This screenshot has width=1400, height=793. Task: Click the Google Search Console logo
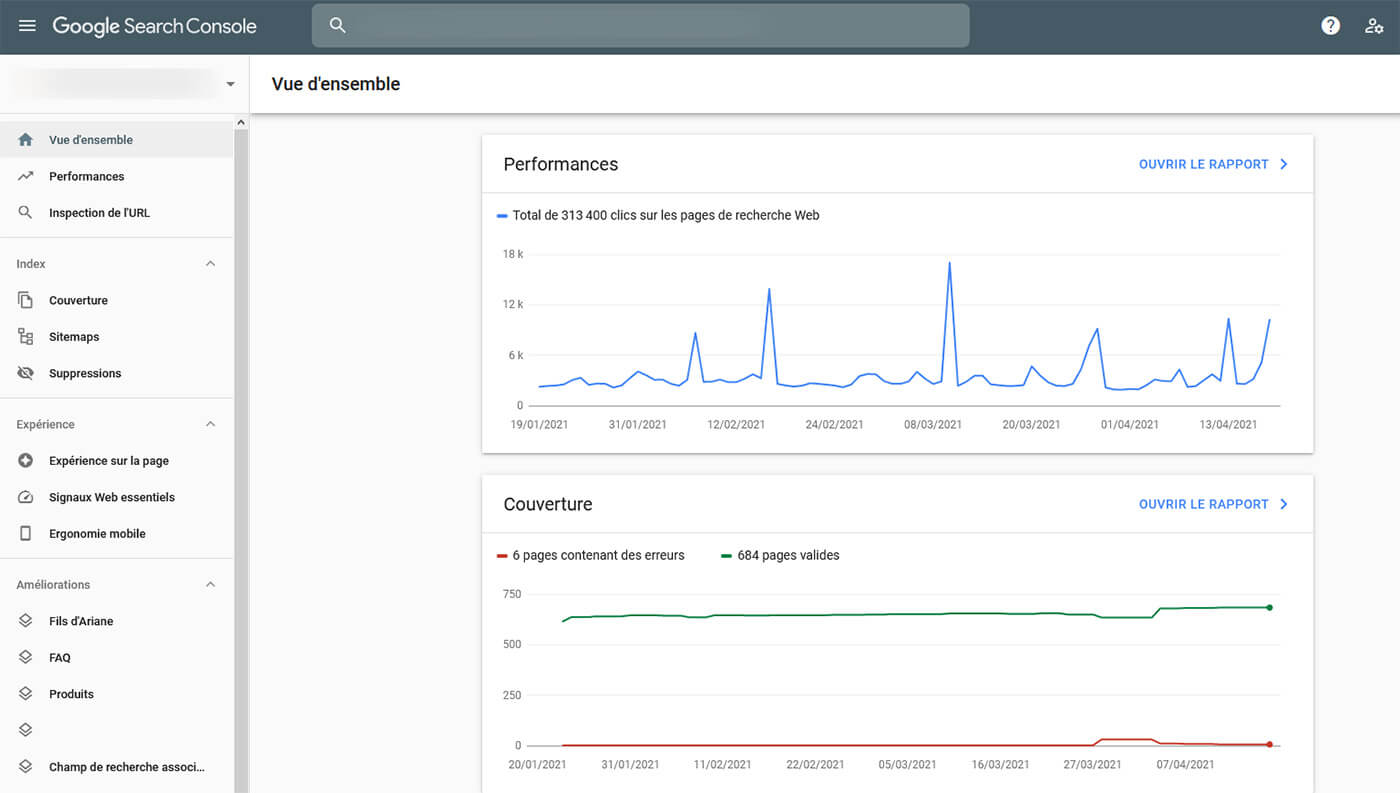(x=154, y=27)
